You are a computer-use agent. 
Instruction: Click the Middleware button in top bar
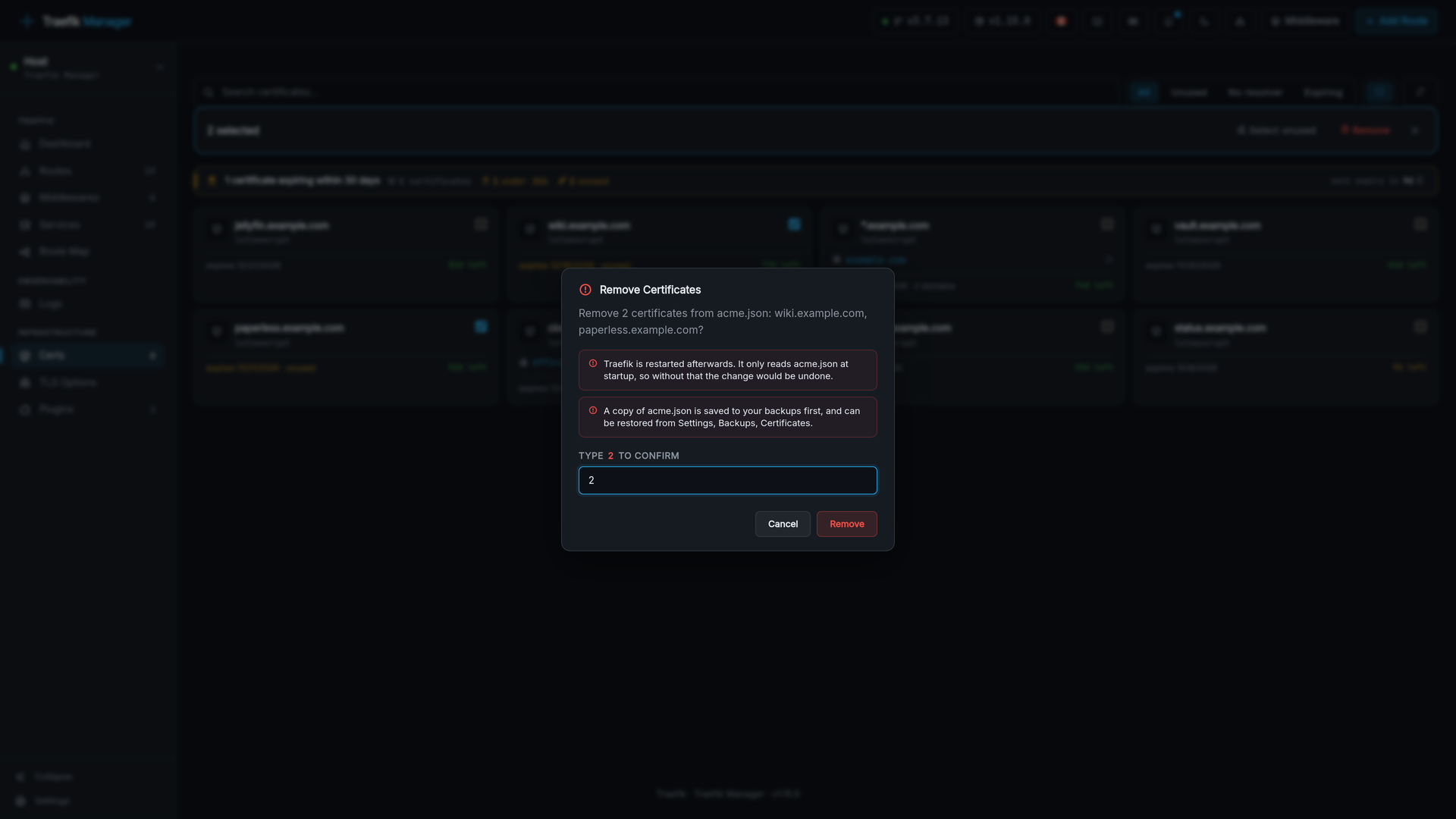click(1304, 21)
